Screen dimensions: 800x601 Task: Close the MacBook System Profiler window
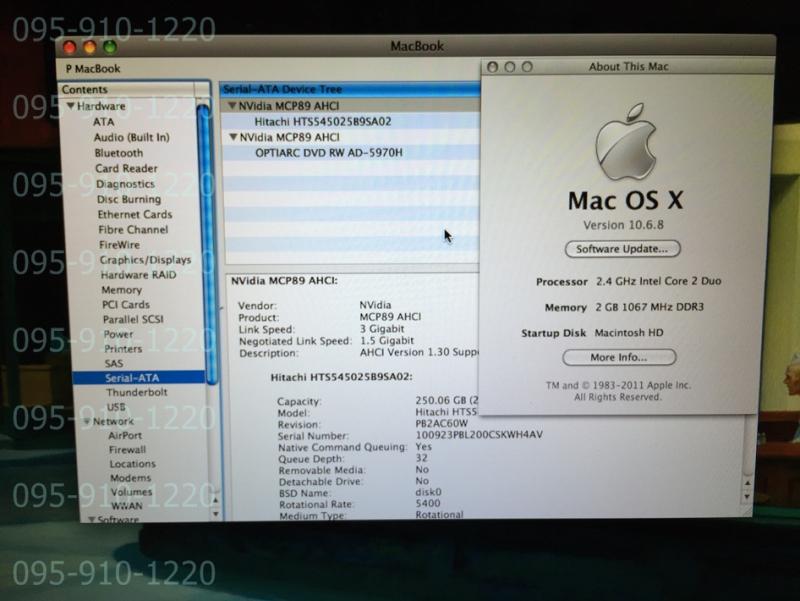pos(70,48)
